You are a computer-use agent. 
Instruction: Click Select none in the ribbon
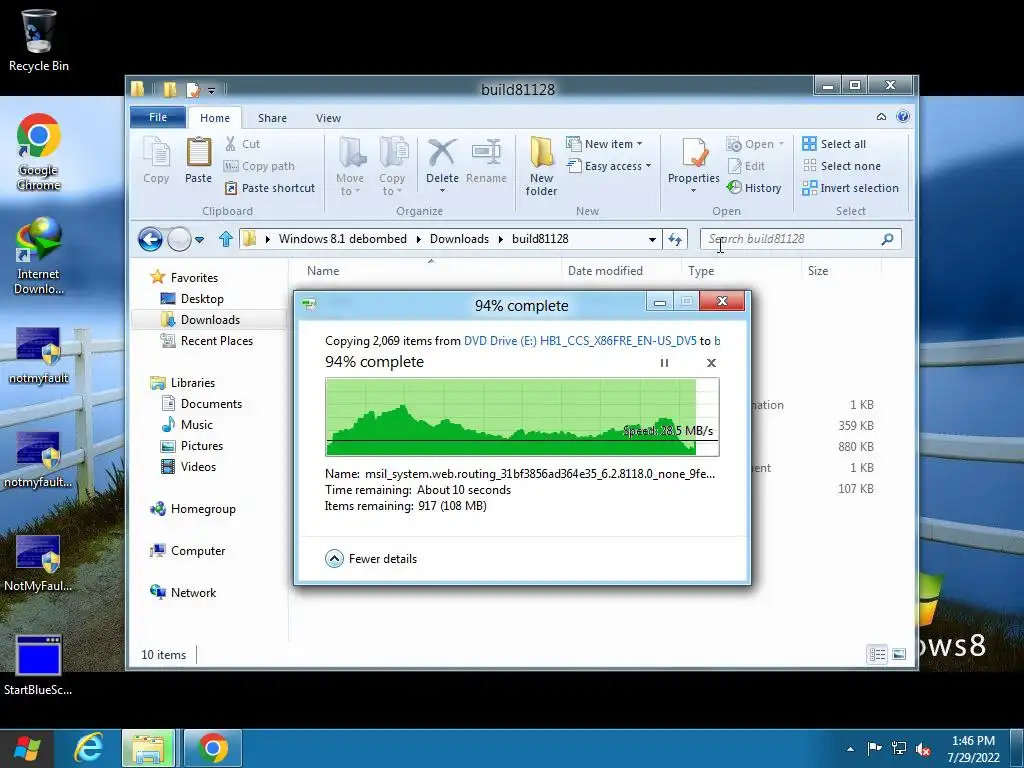click(x=841, y=166)
